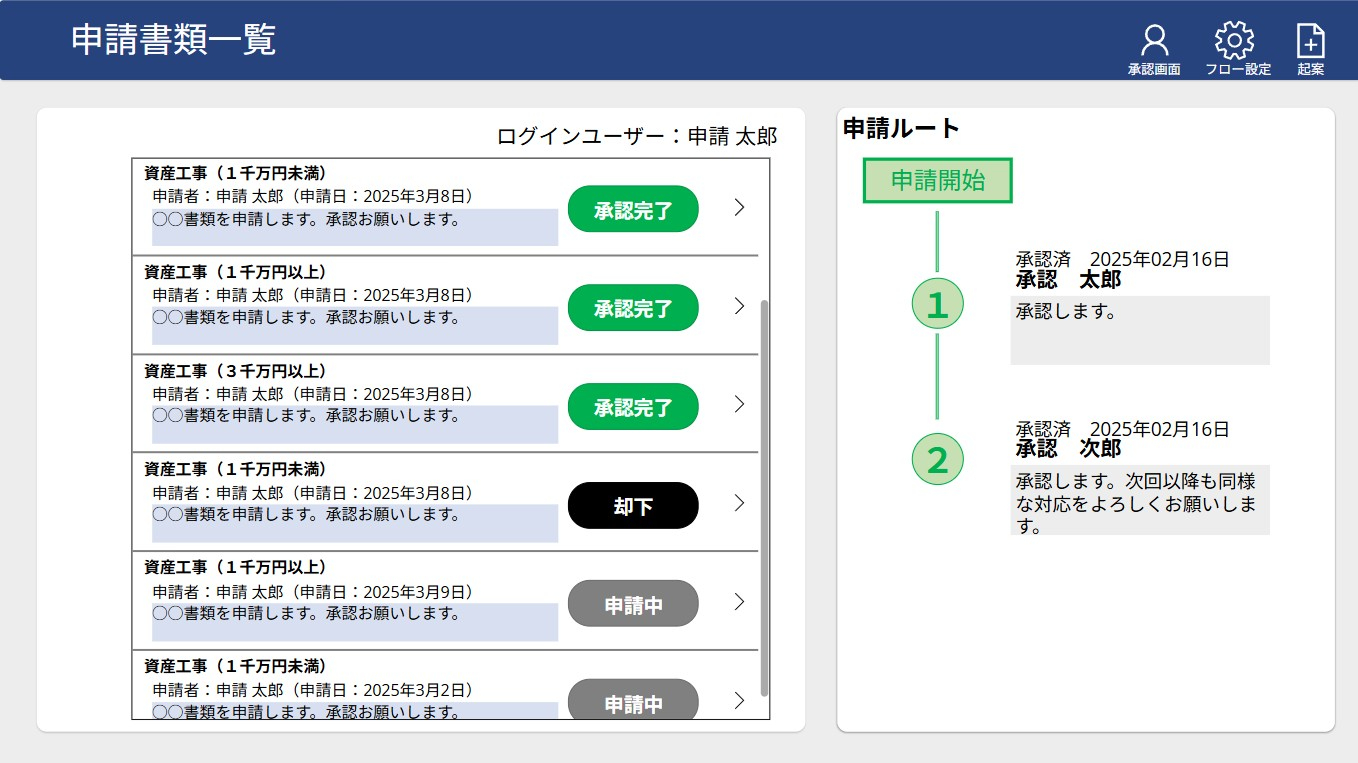
Task: Click the 起案 new document icon
Action: coord(1311,41)
